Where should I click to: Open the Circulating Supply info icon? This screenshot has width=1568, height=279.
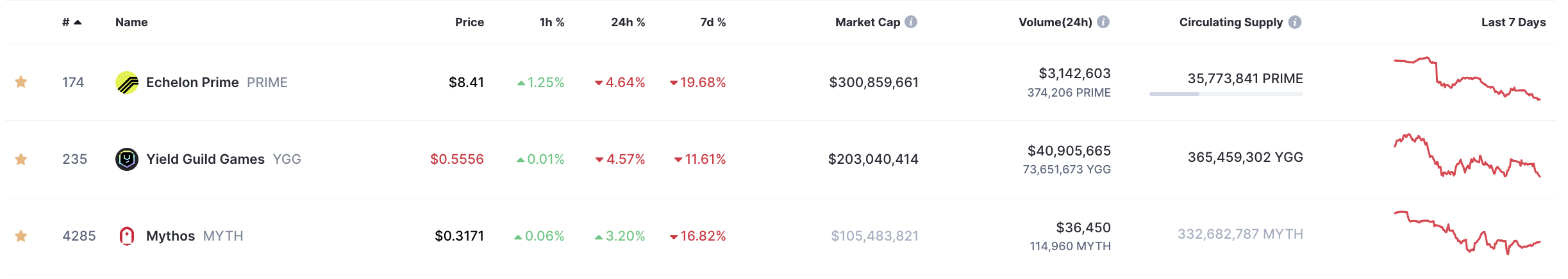[1295, 22]
